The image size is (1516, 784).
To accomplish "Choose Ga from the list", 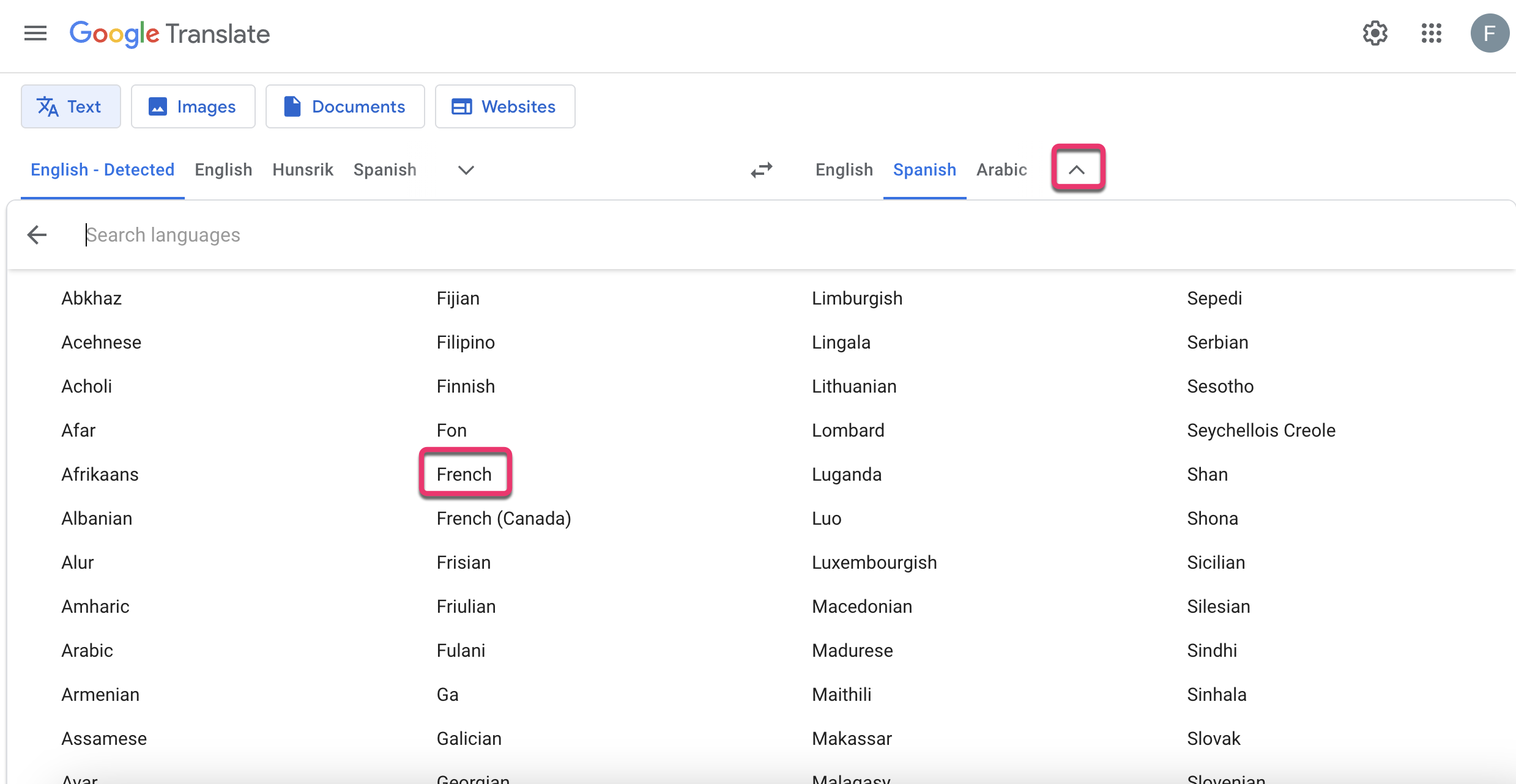I will [x=448, y=695].
